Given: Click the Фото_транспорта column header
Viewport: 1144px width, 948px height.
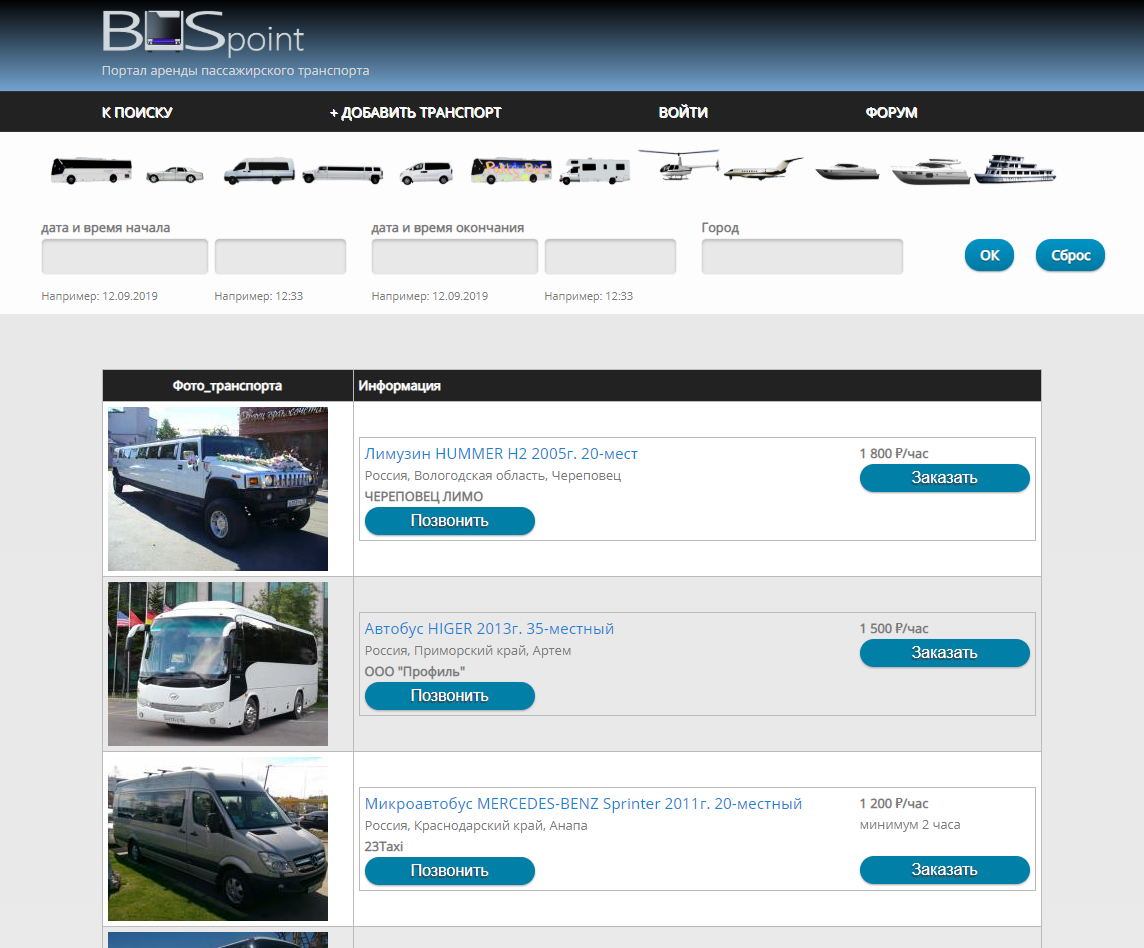Looking at the screenshot, I should pos(228,386).
